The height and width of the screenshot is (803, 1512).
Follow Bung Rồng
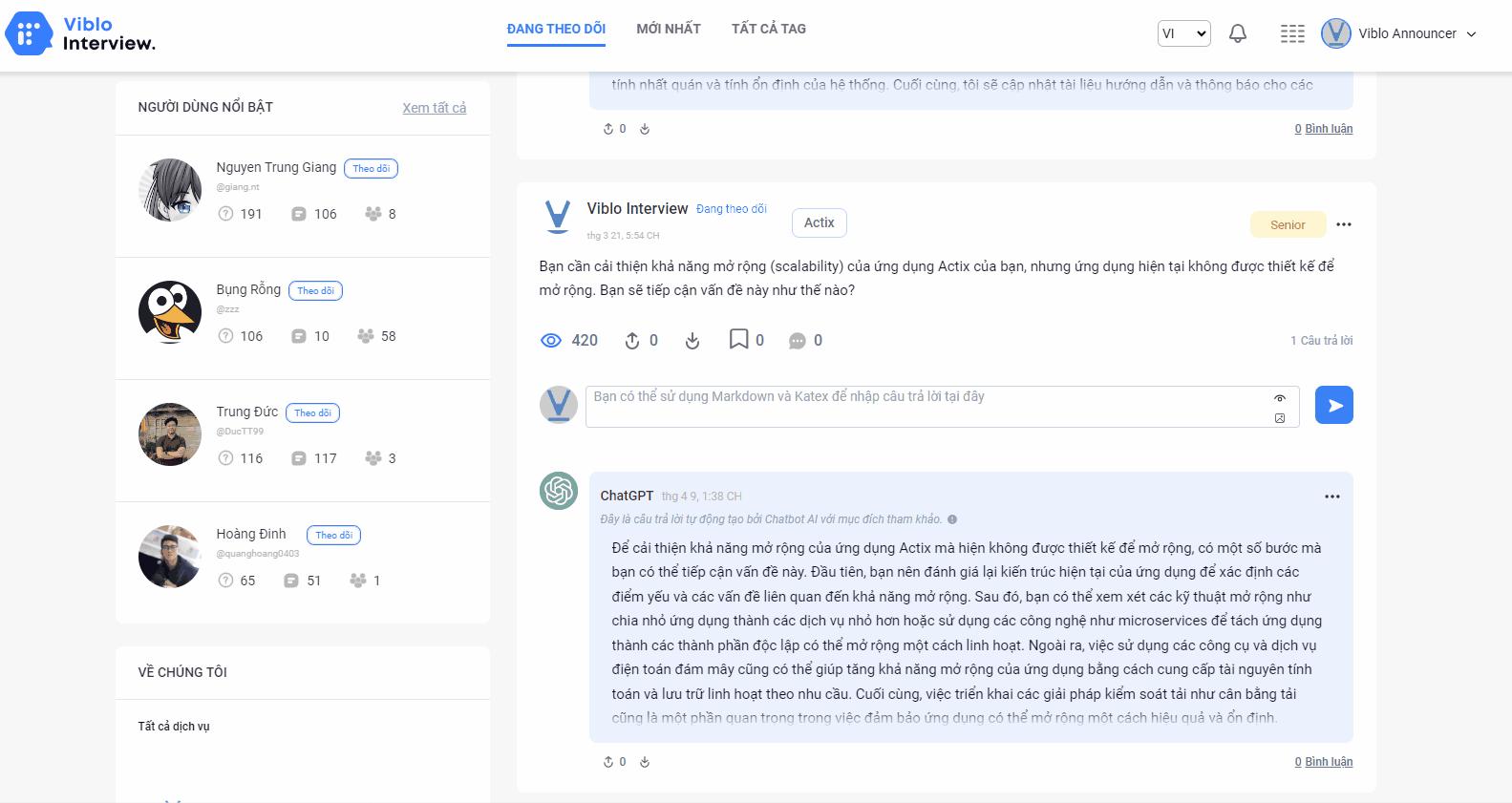pyautogui.click(x=315, y=291)
